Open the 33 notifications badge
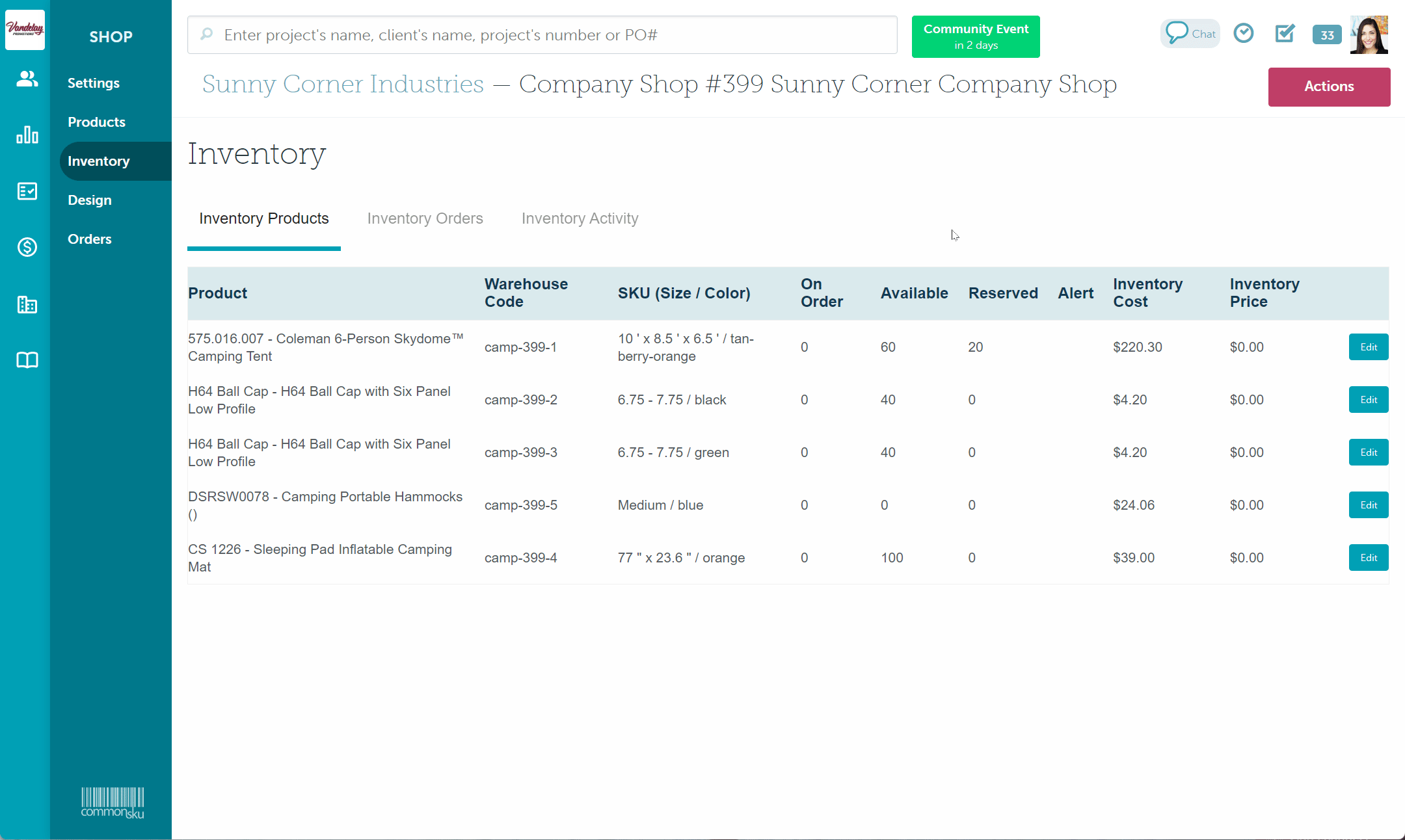The height and width of the screenshot is (840, 1405). click(1326, 35)
